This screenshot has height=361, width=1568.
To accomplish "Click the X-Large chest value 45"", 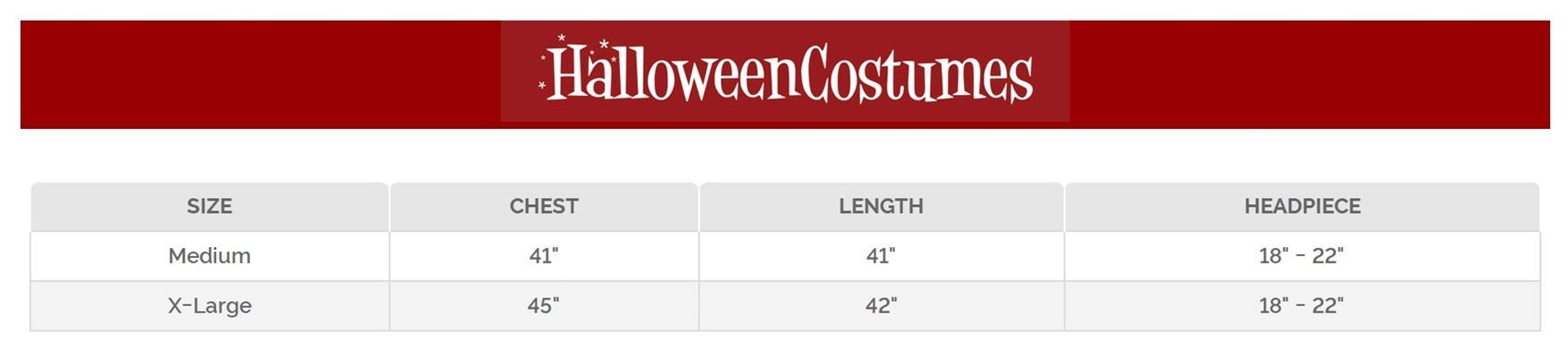I will 544,305.
